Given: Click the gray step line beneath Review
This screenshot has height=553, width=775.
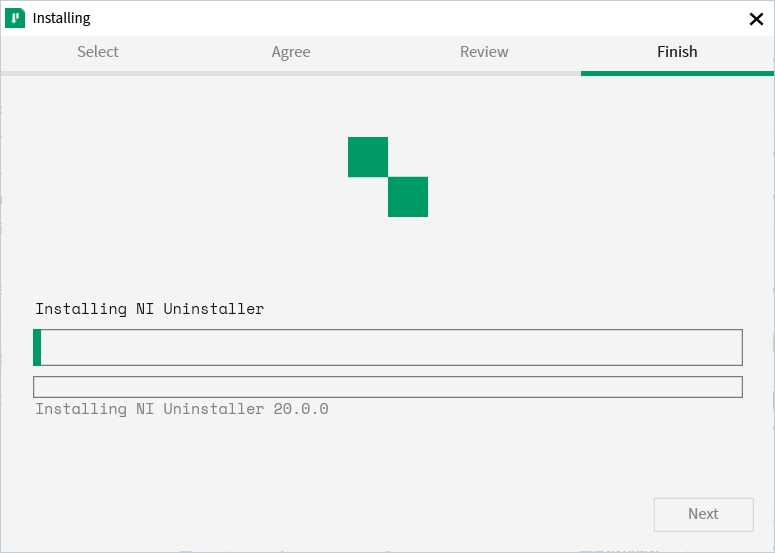Looking at the screenshot, I should pyautogui.click(x=484, y=74).
